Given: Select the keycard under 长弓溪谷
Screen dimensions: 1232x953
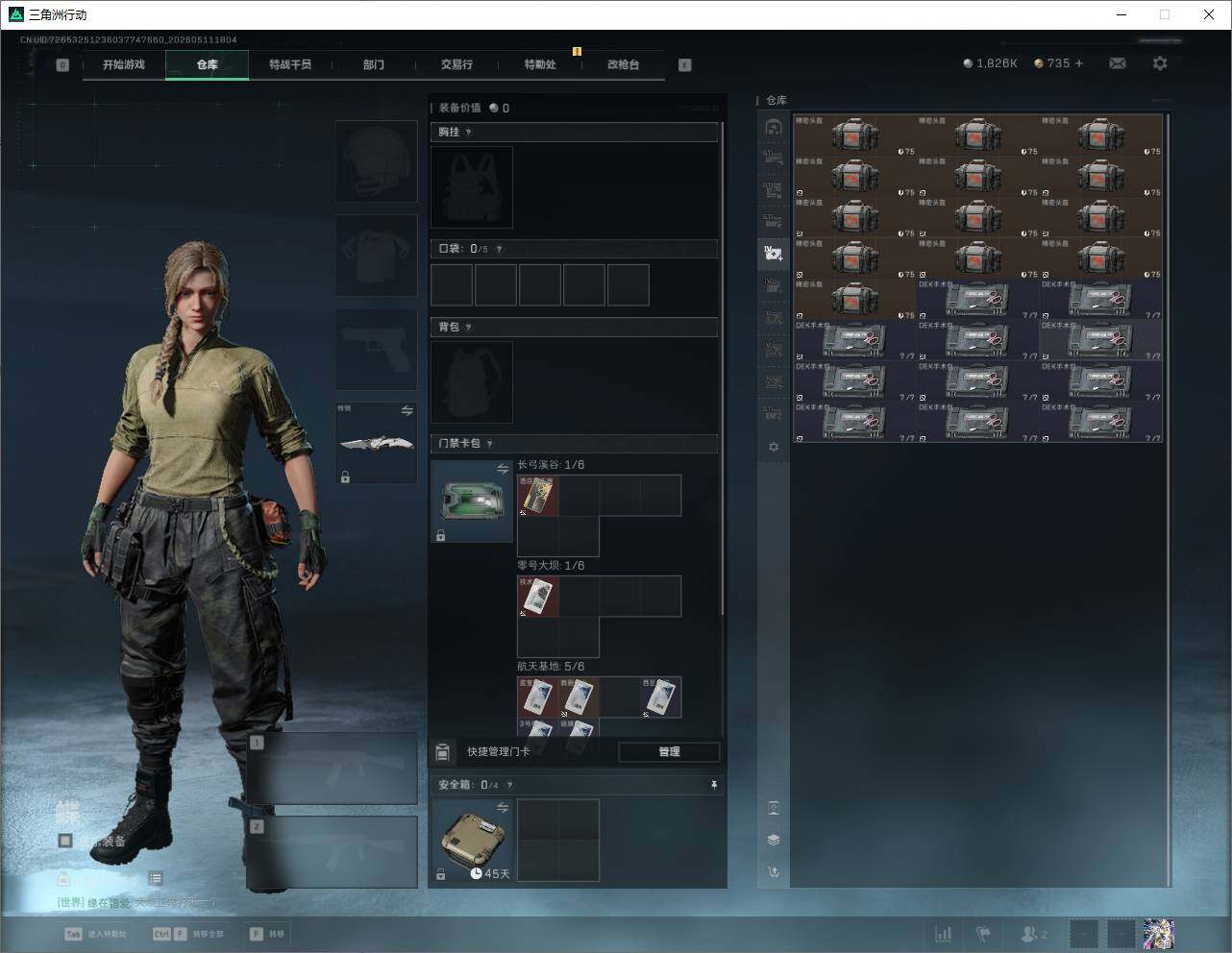Looking at the screenshot, I should tap(538, 496).
